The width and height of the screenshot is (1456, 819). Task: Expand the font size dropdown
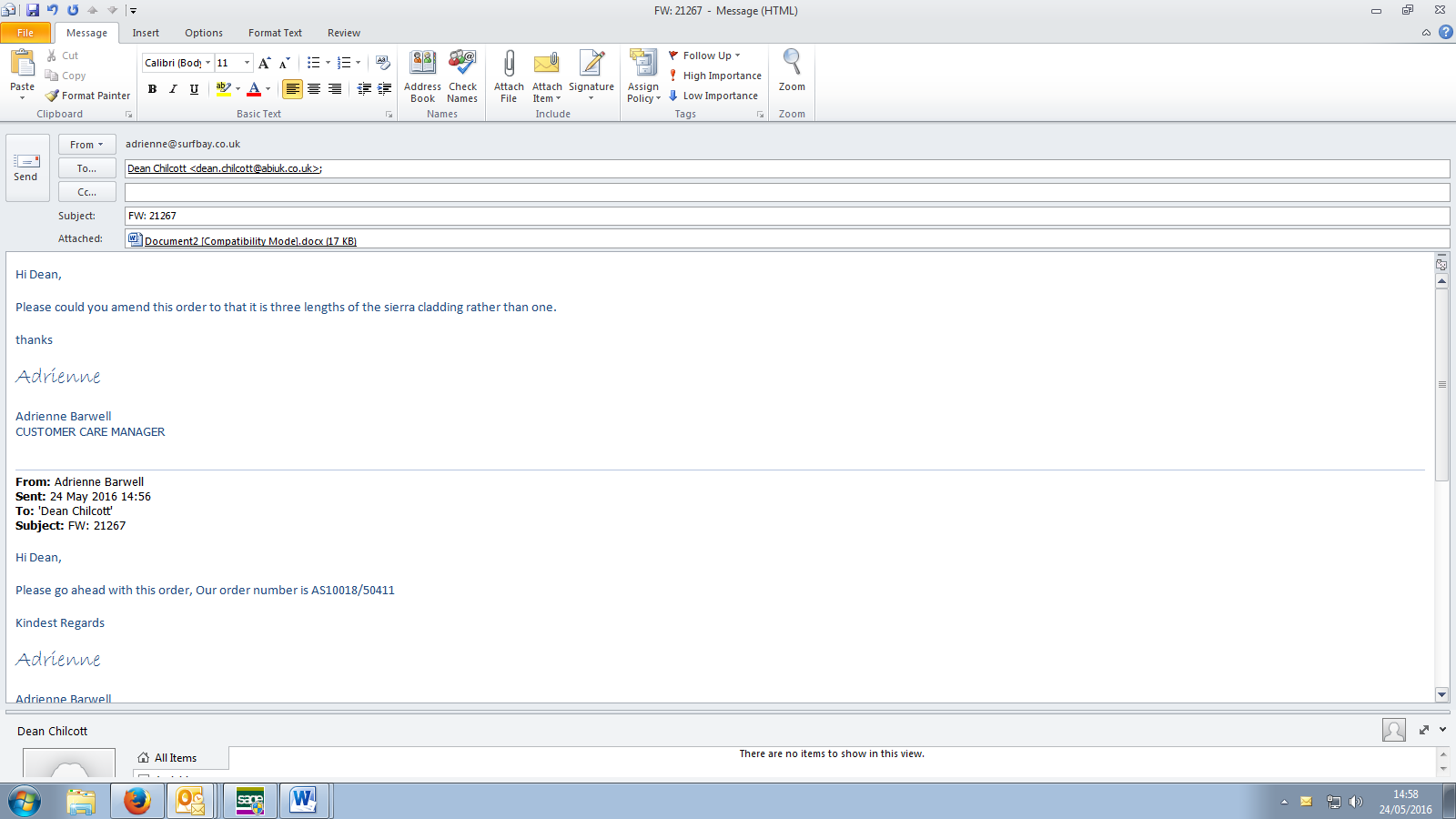point(247,63)
